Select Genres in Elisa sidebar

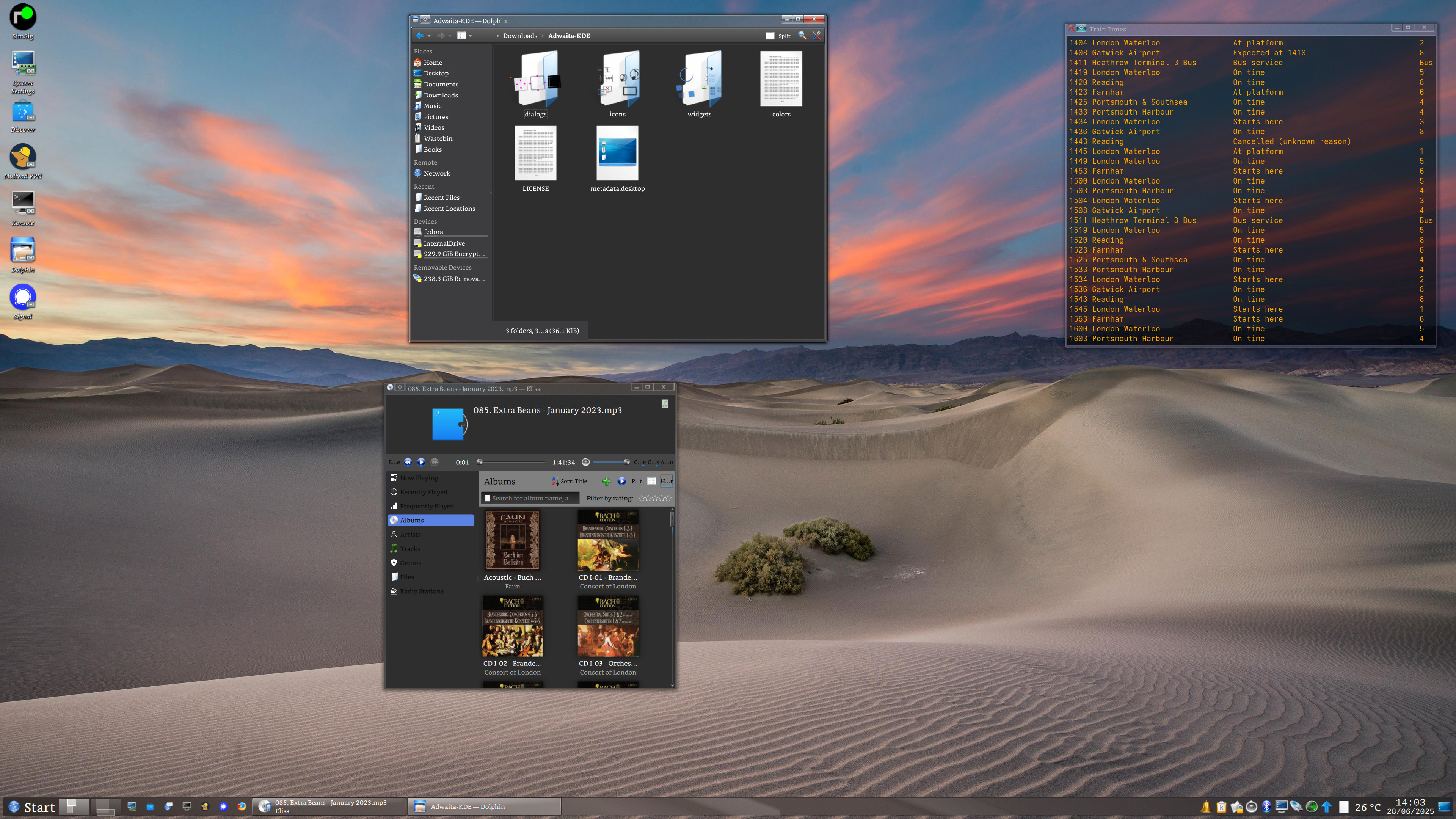point(431,562)
